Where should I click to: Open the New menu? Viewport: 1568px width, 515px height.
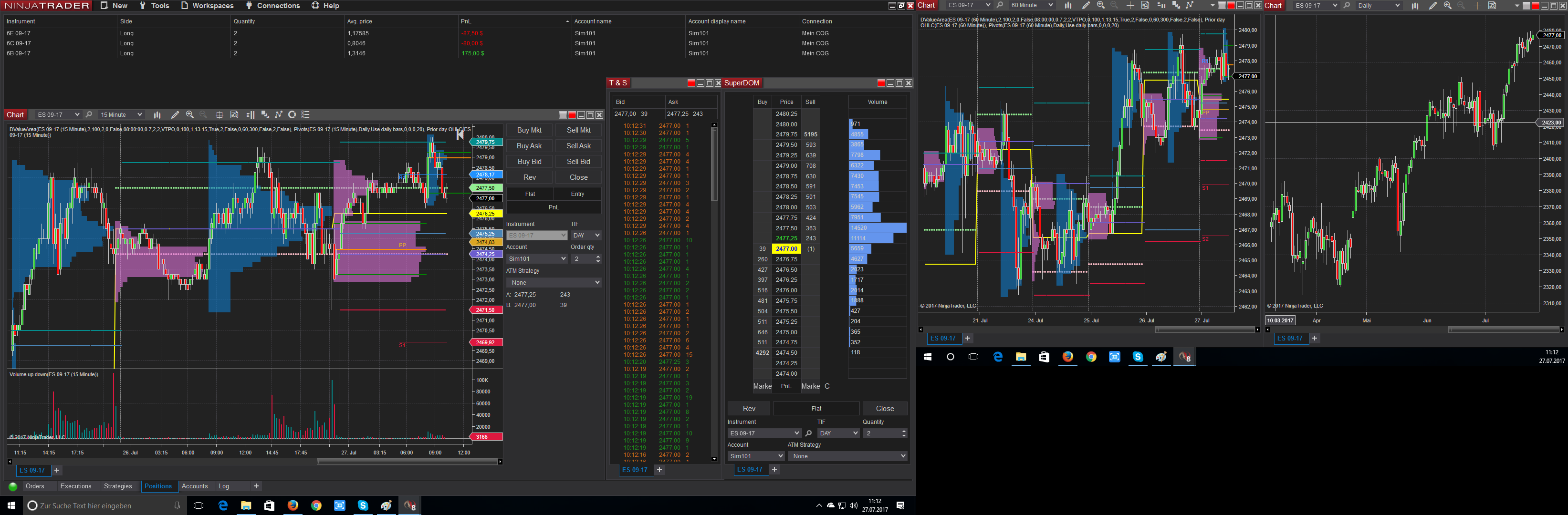tap(114, 5)
